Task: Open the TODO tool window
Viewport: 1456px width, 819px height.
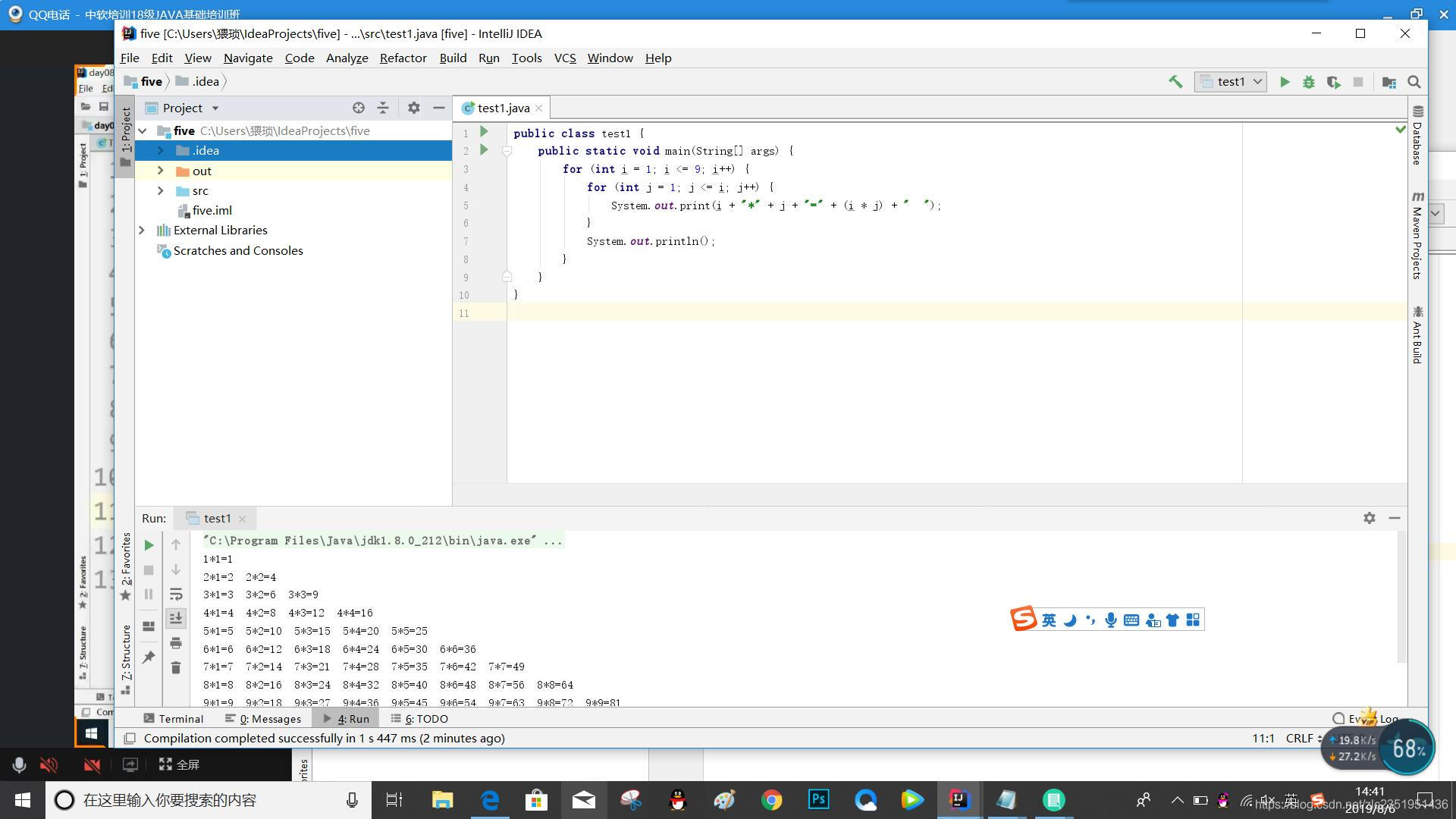Action: click(x=419, y=718)
